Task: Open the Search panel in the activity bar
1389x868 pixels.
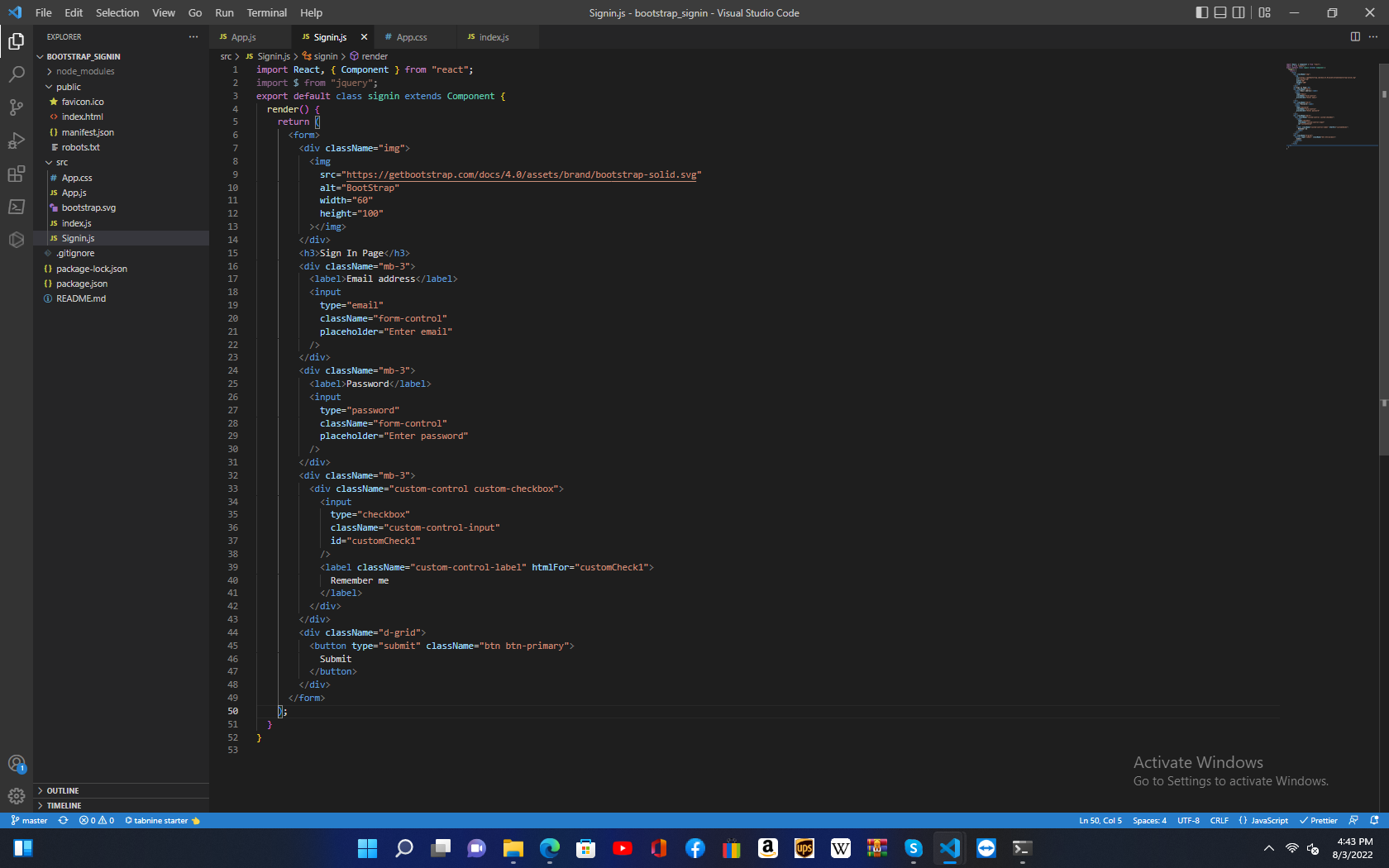Action: (16, 74)
